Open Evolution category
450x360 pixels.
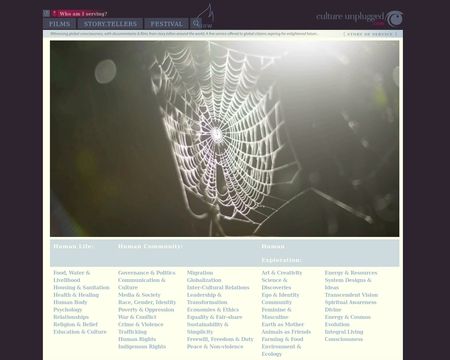pos(337,324)
